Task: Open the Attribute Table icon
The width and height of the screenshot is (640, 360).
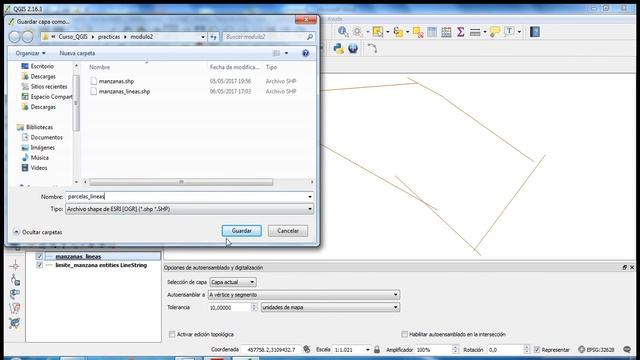Action: point(432,32)
